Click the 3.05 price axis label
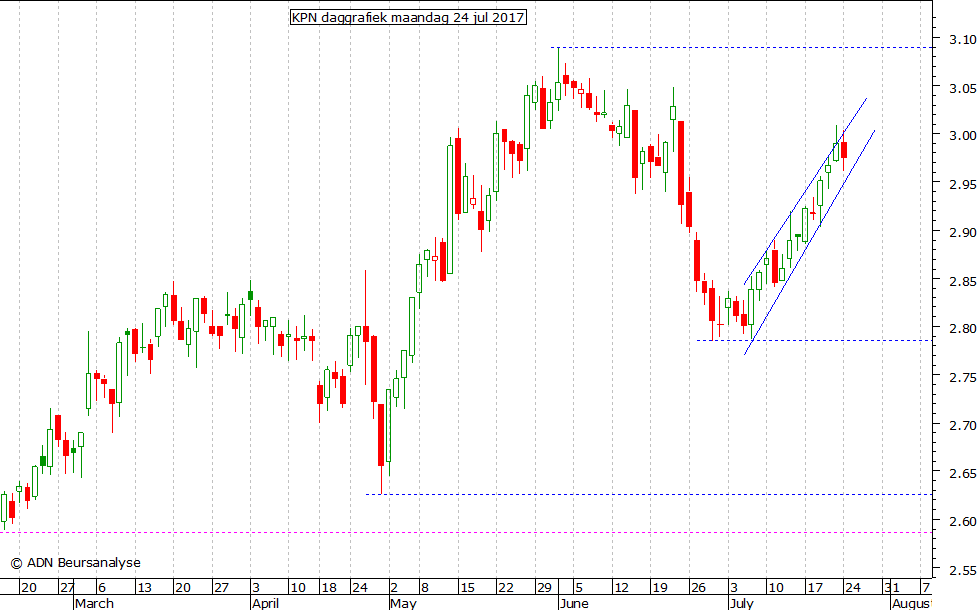Screen dimensions: 980x610 coord(962,88)
